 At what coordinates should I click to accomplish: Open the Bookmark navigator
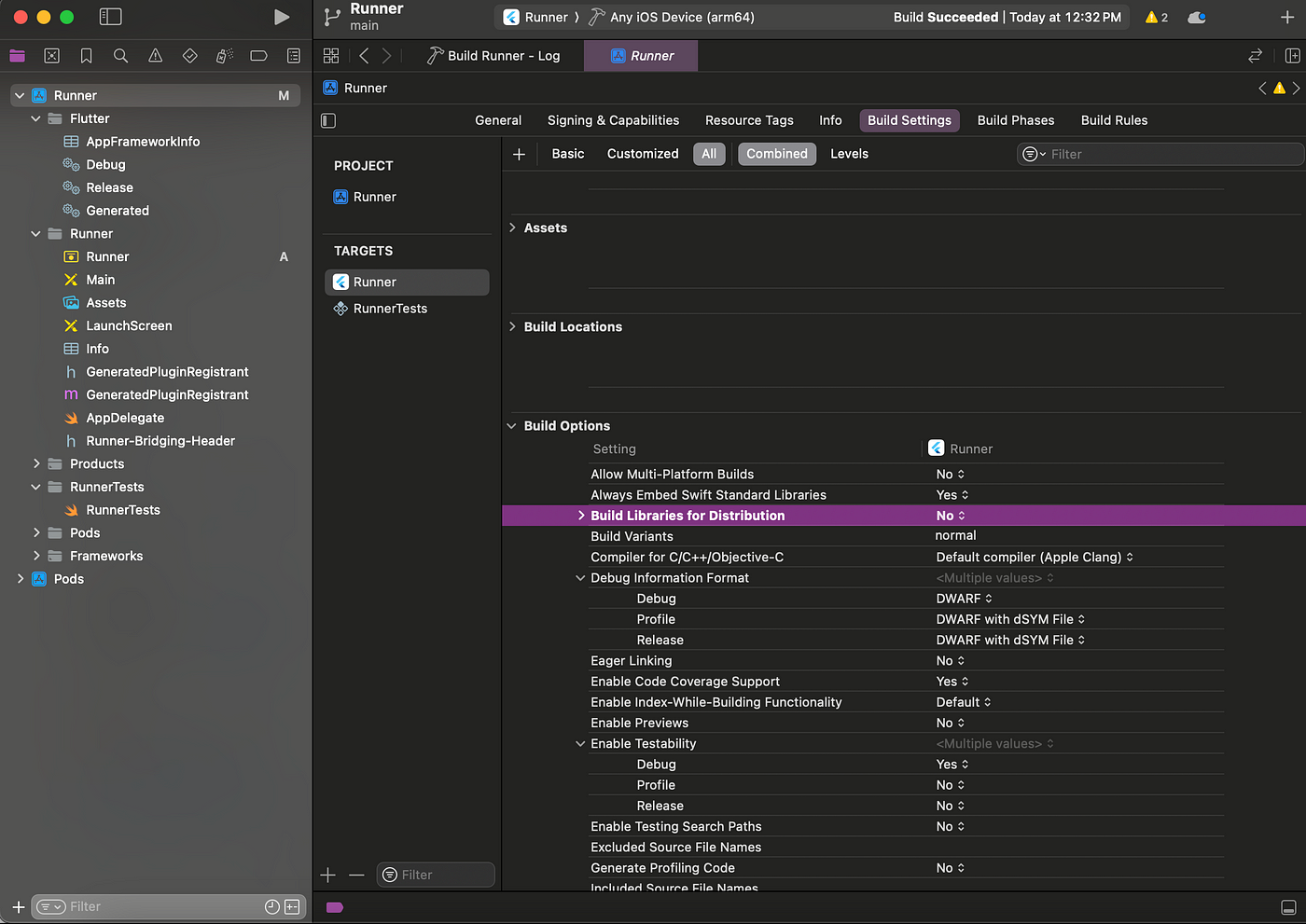point(86,56)
